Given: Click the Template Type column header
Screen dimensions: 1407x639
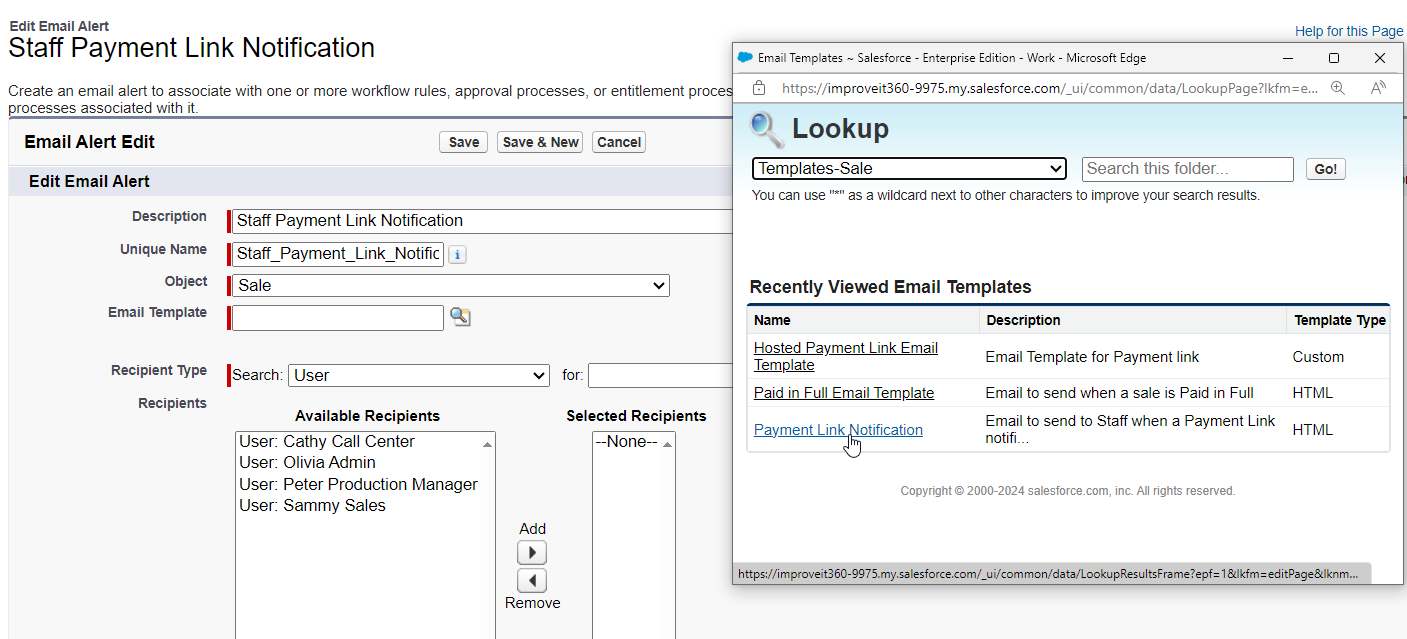Looking at the screenshot, I should 1340,320.
